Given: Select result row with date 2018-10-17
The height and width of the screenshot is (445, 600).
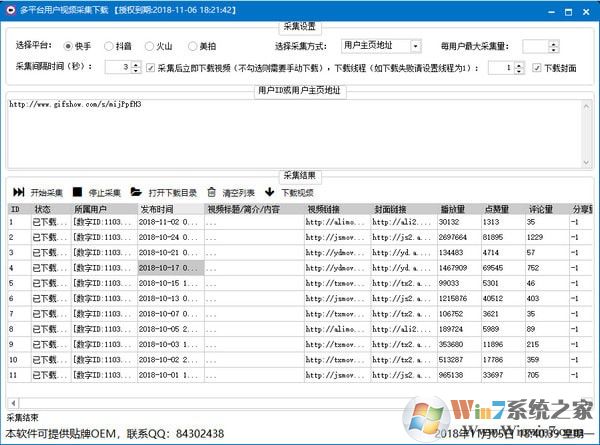Looking at the screenshot, I should (170, 268).
